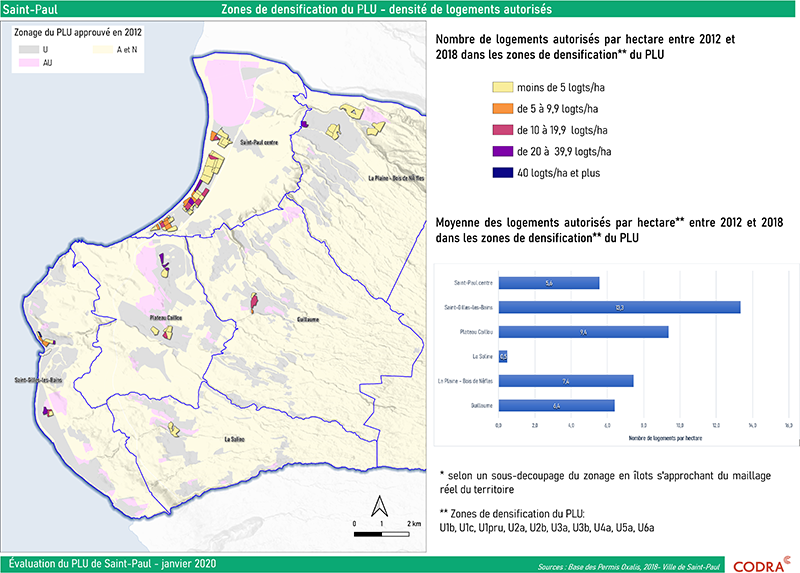Click the pink 'AU' zoning legend swatch
This screenshot has width=800, height=573.
pos(29,62)
